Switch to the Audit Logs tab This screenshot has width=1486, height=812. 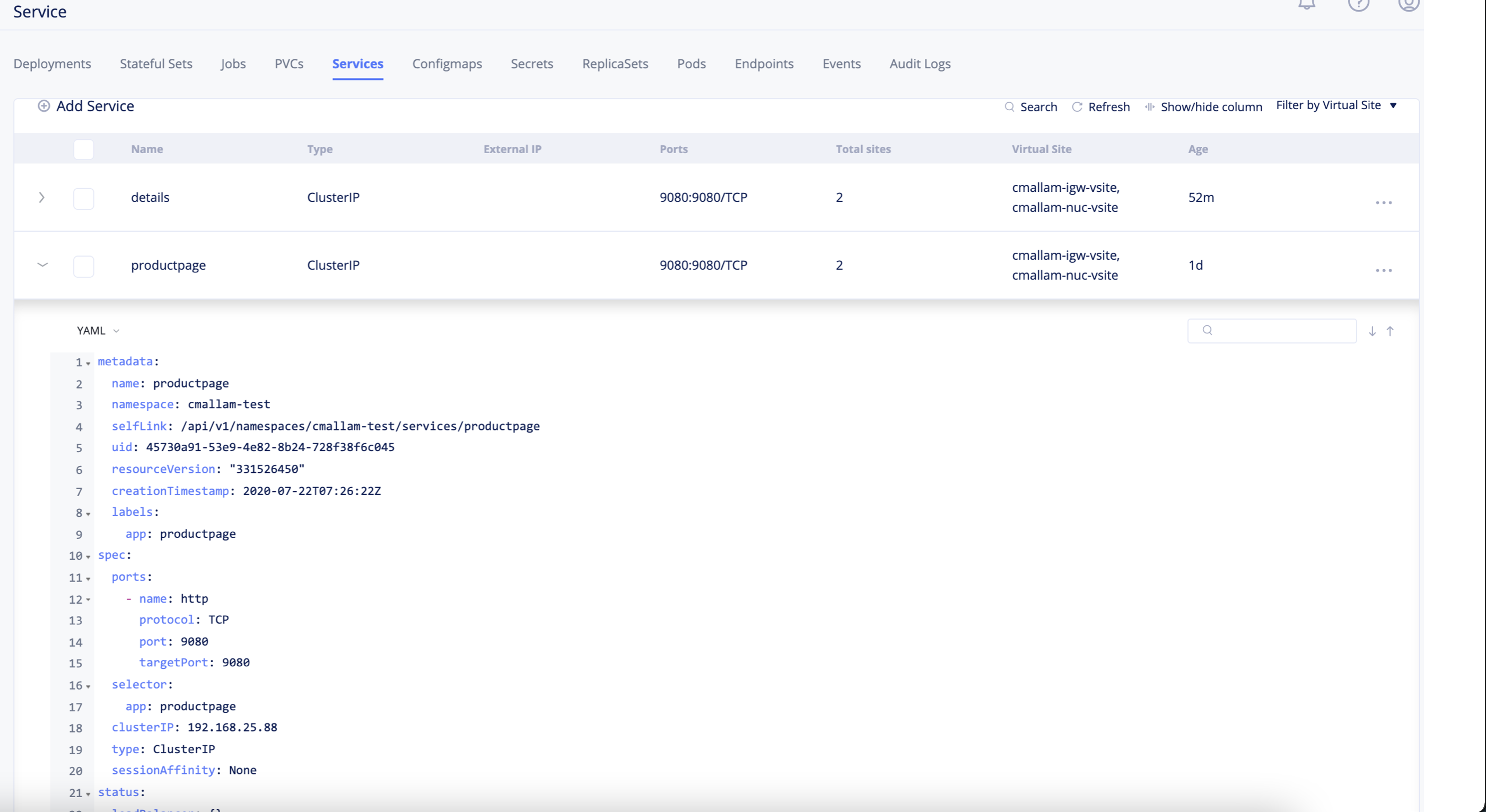(x=920, y=64)
